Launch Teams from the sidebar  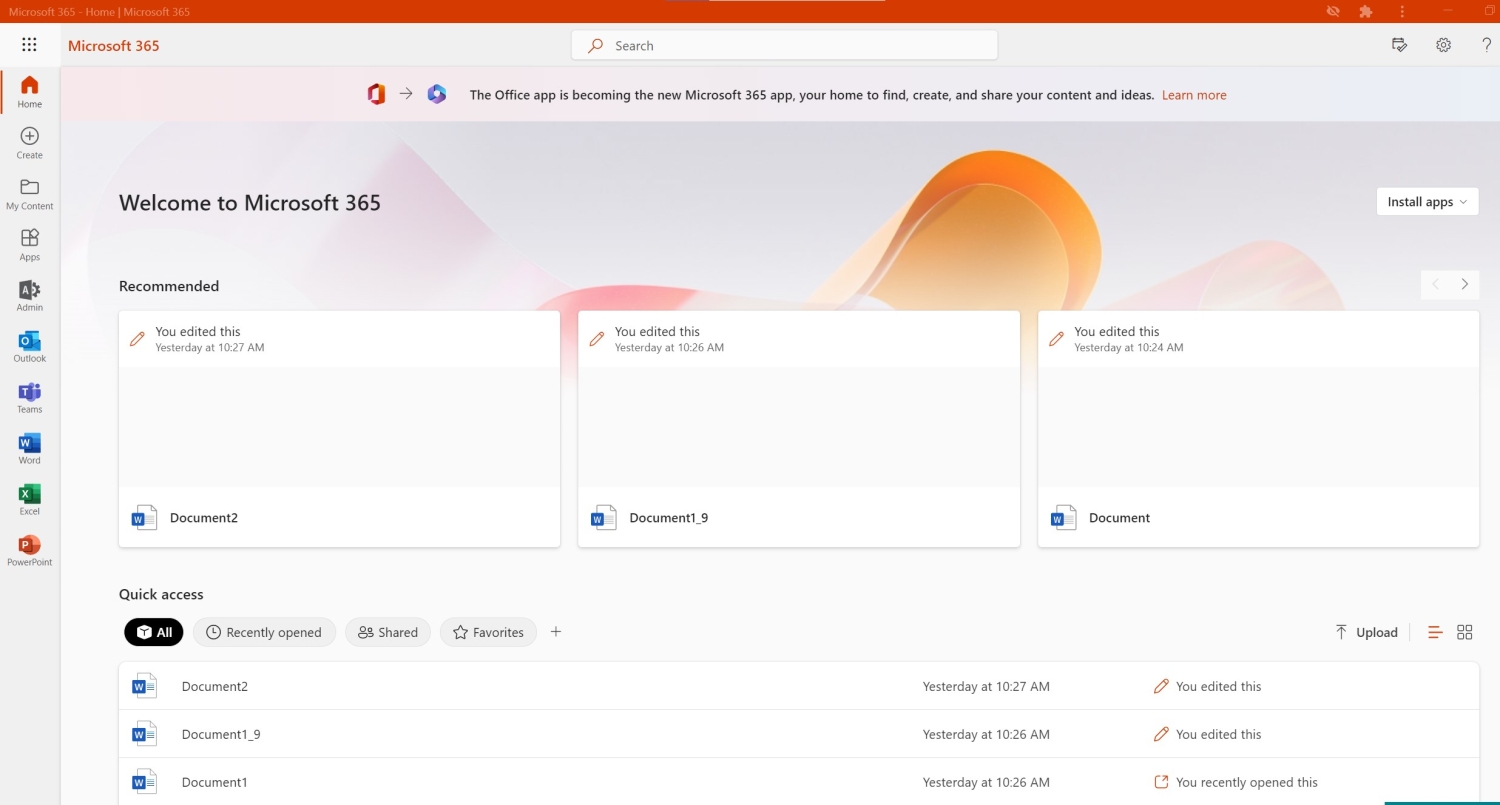[30, 398]
